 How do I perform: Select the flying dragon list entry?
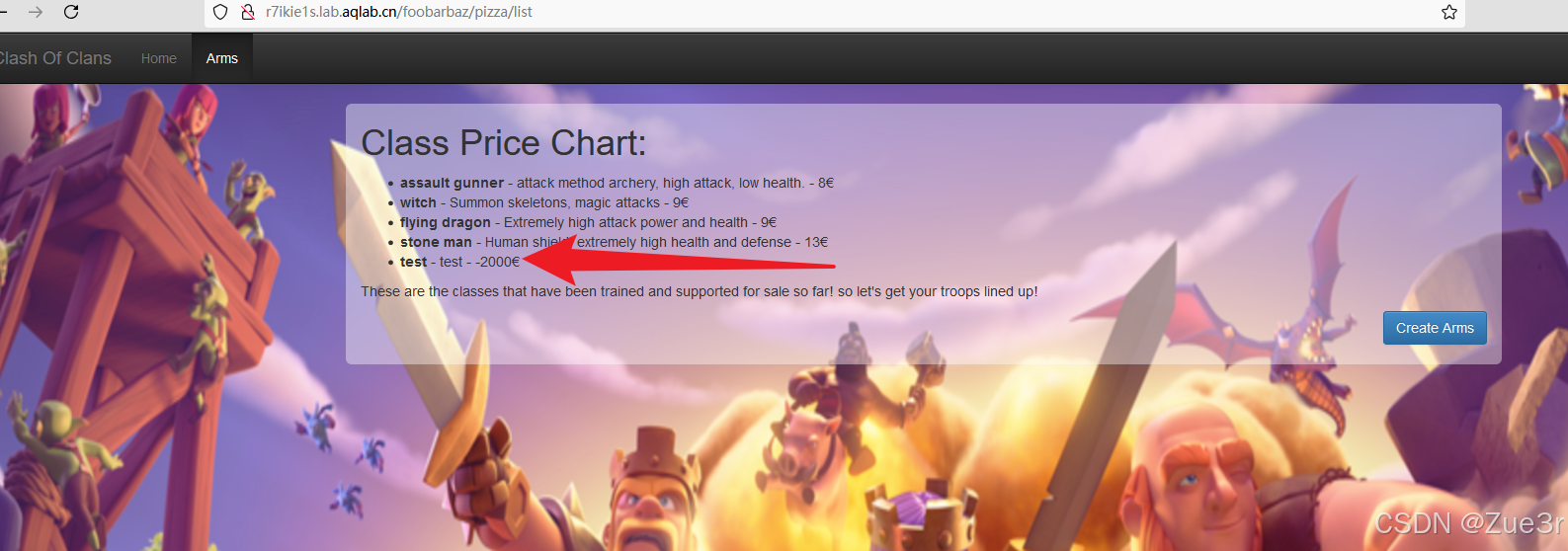(x=588, y=222)
